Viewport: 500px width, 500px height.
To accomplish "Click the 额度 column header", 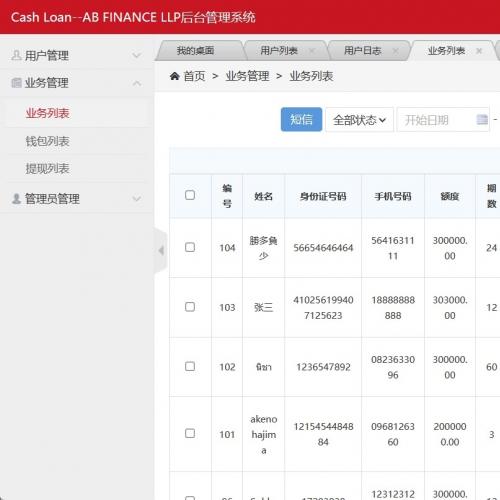I will click(x=450, y=196).
